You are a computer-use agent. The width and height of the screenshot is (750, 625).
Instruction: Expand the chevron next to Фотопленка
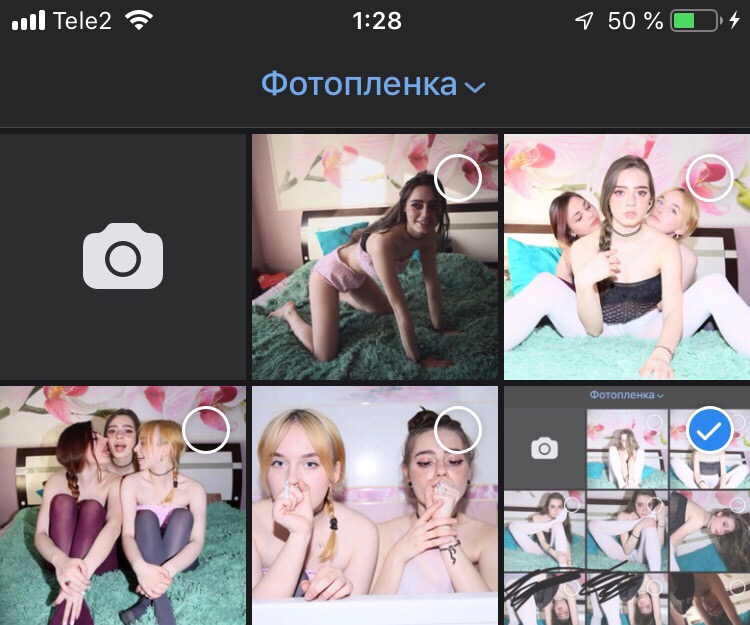[475, 87]
